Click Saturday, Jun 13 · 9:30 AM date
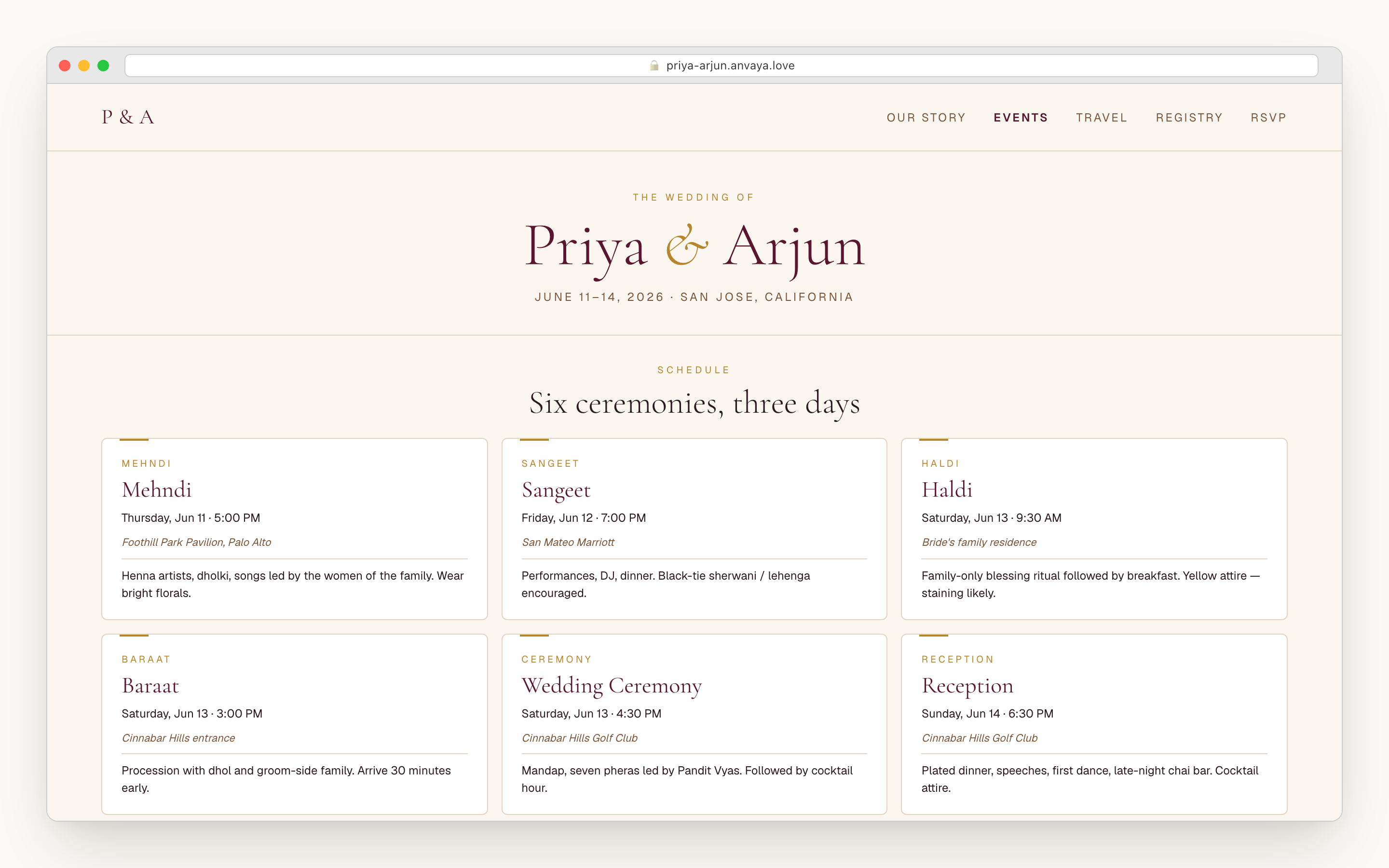This screenshot has height=868, width=1389. tap(991, 518)
